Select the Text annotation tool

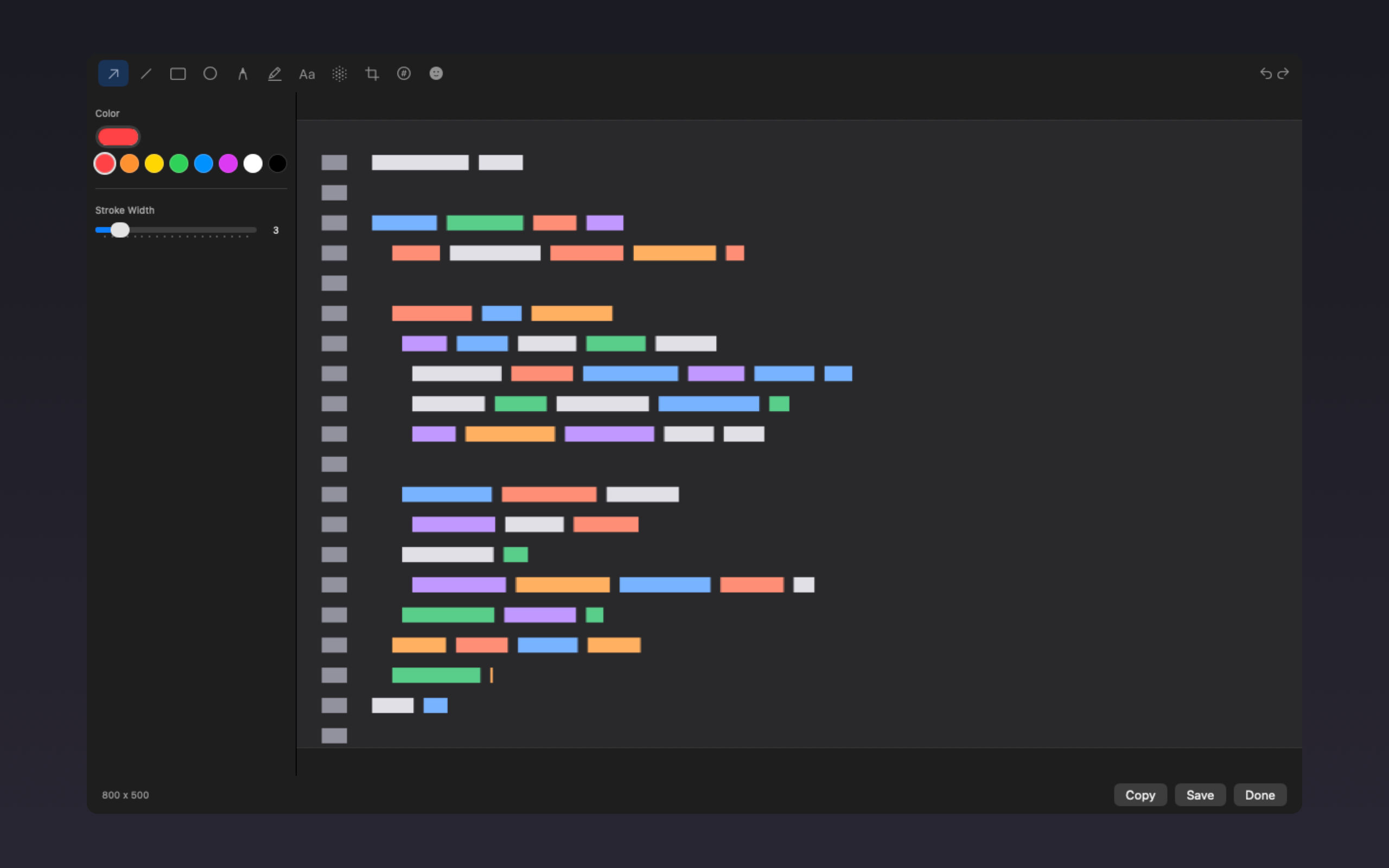point(307,73)
